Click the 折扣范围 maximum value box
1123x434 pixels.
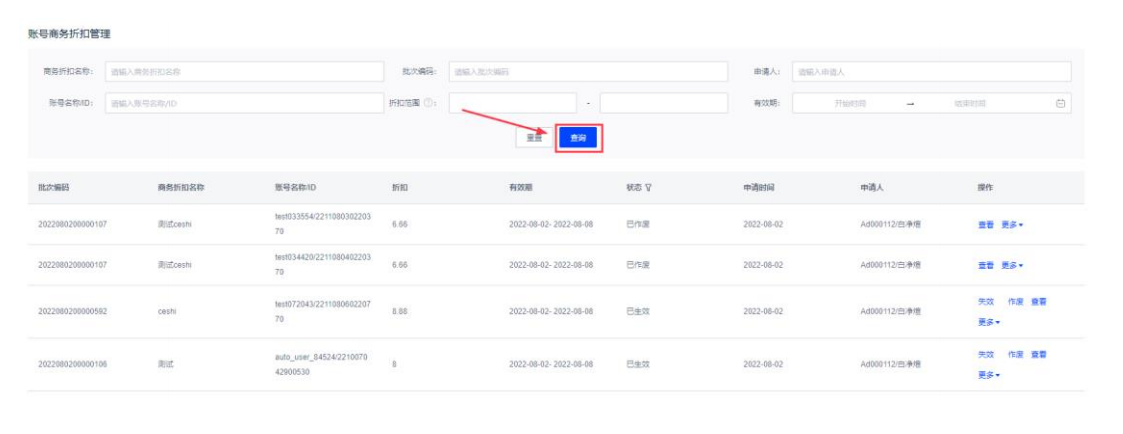(664, 103)
